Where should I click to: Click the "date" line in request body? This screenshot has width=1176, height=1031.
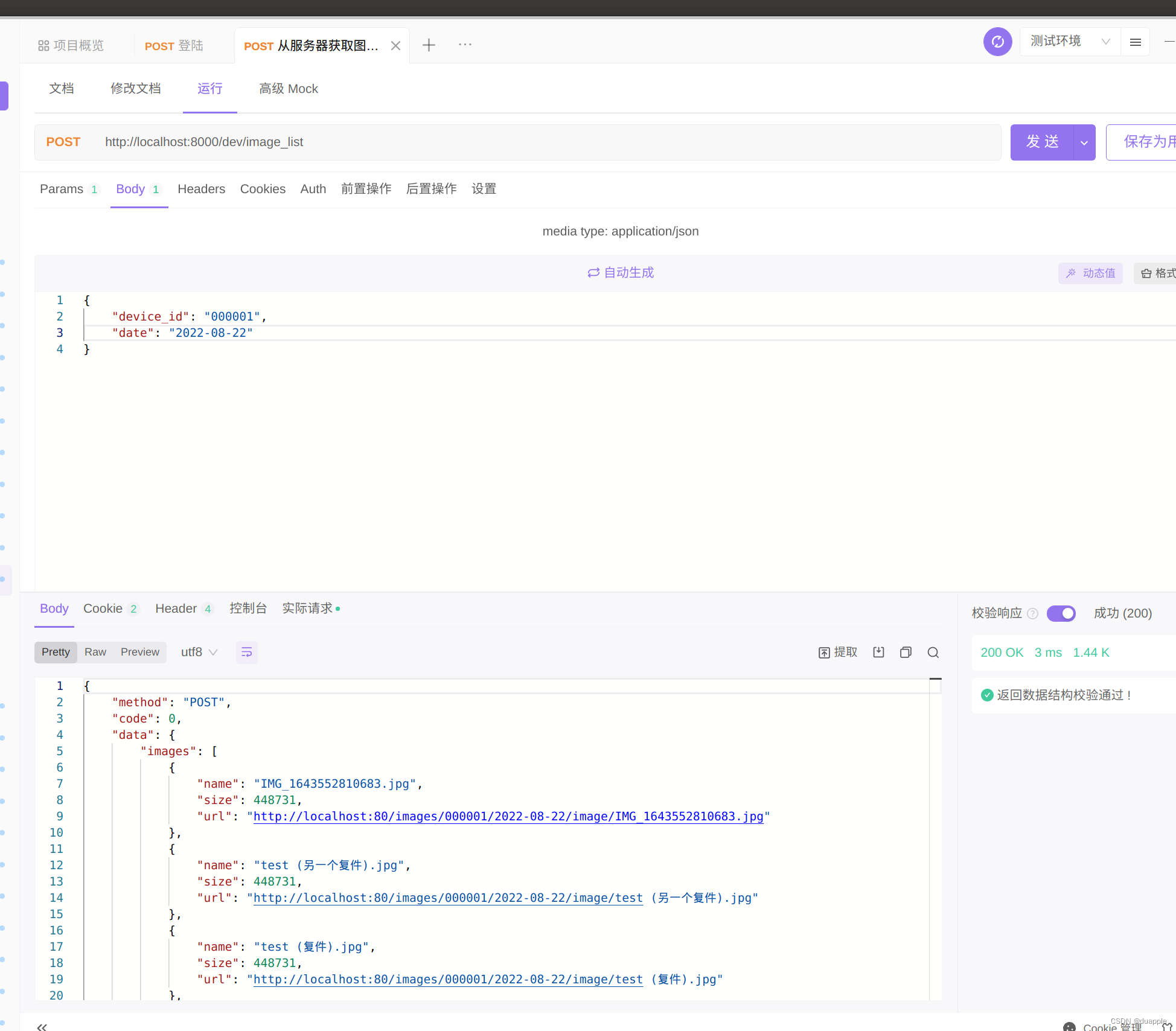pyautogui.click(x=182, y=333)
